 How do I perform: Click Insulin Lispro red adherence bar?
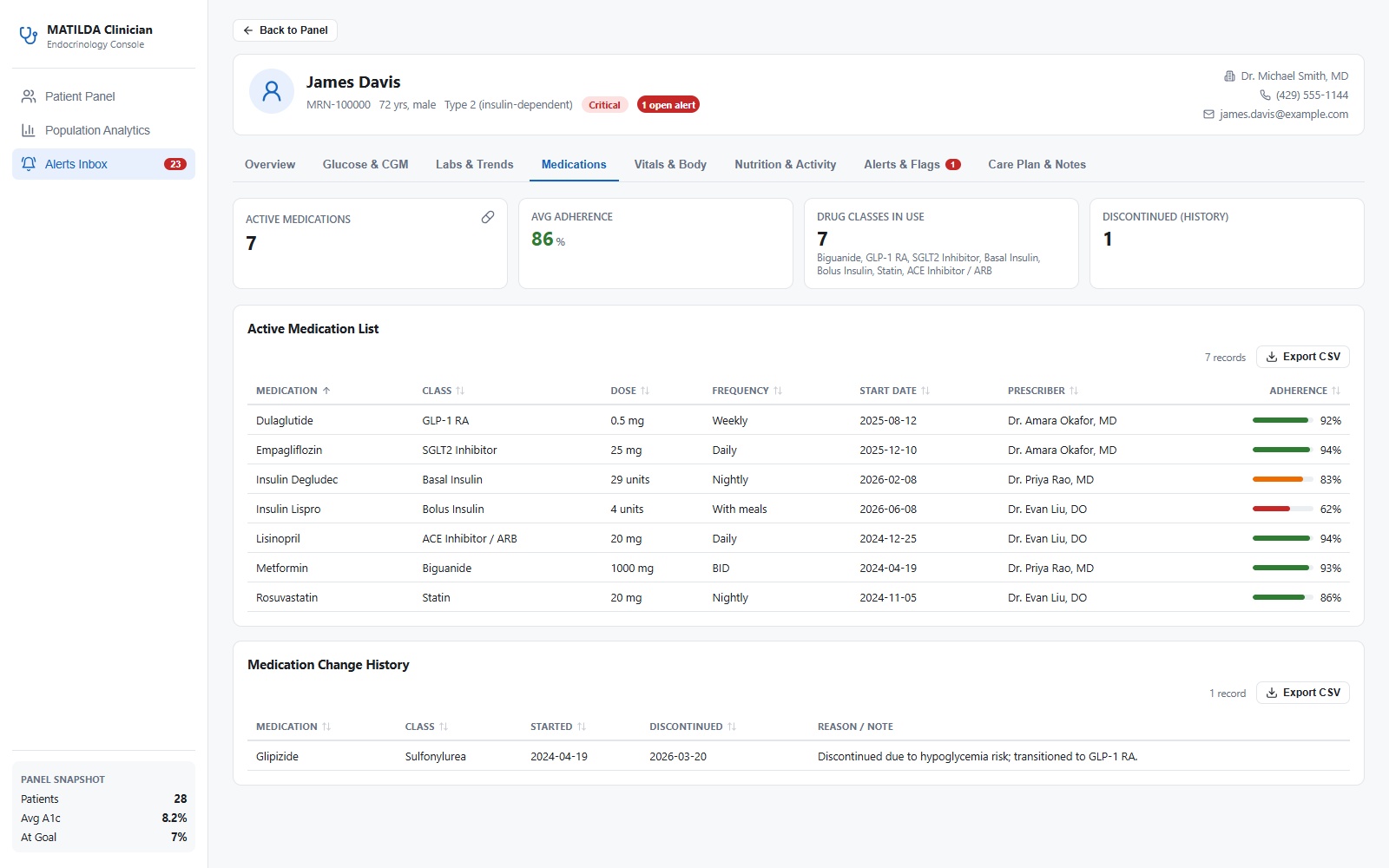tap(1271, 510)
